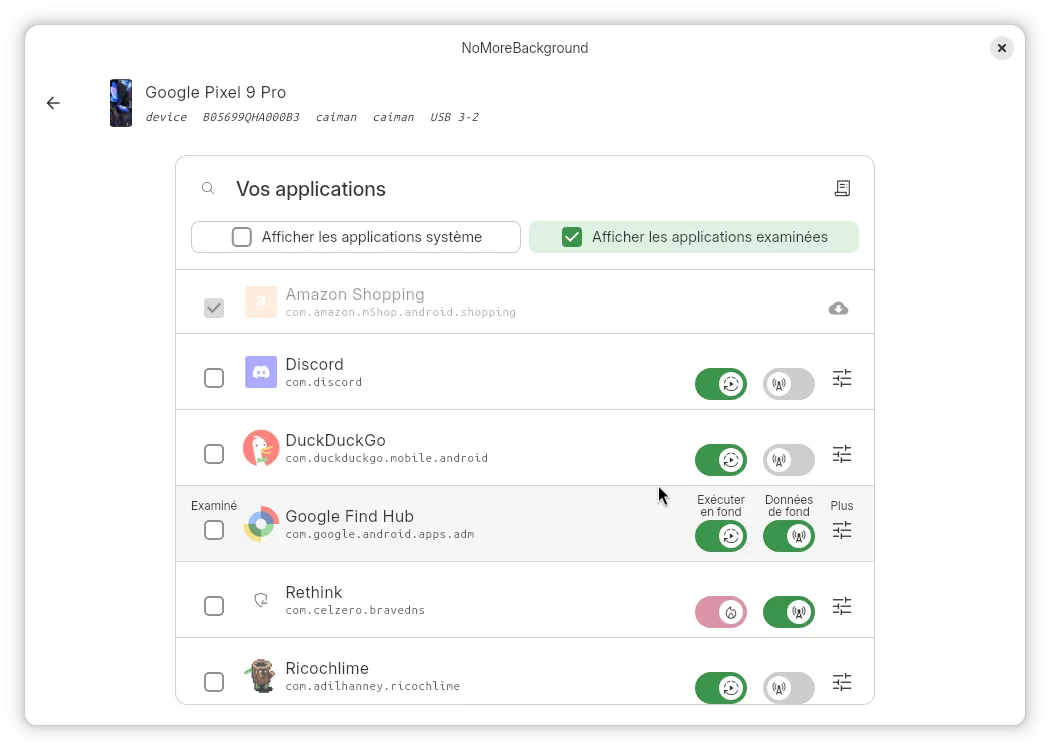Click the Google Pixel 9 Pro title
1050x750 pixels.
coord(216,92)
